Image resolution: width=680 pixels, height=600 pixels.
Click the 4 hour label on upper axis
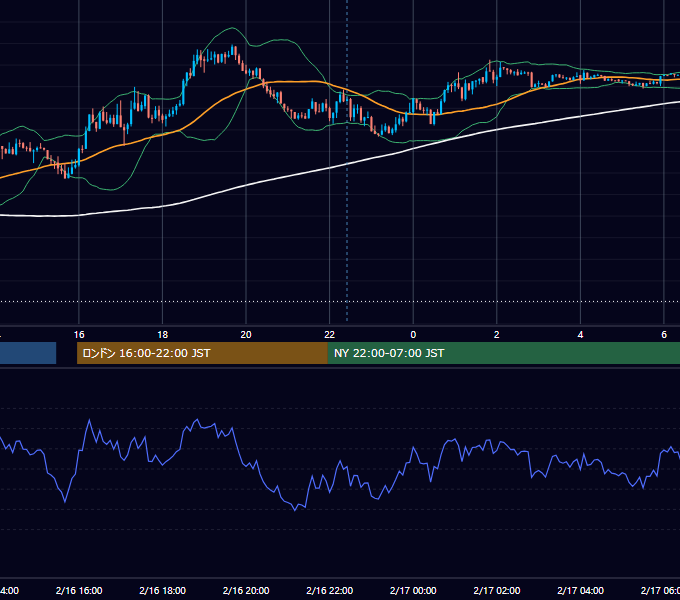pos(580,335)
